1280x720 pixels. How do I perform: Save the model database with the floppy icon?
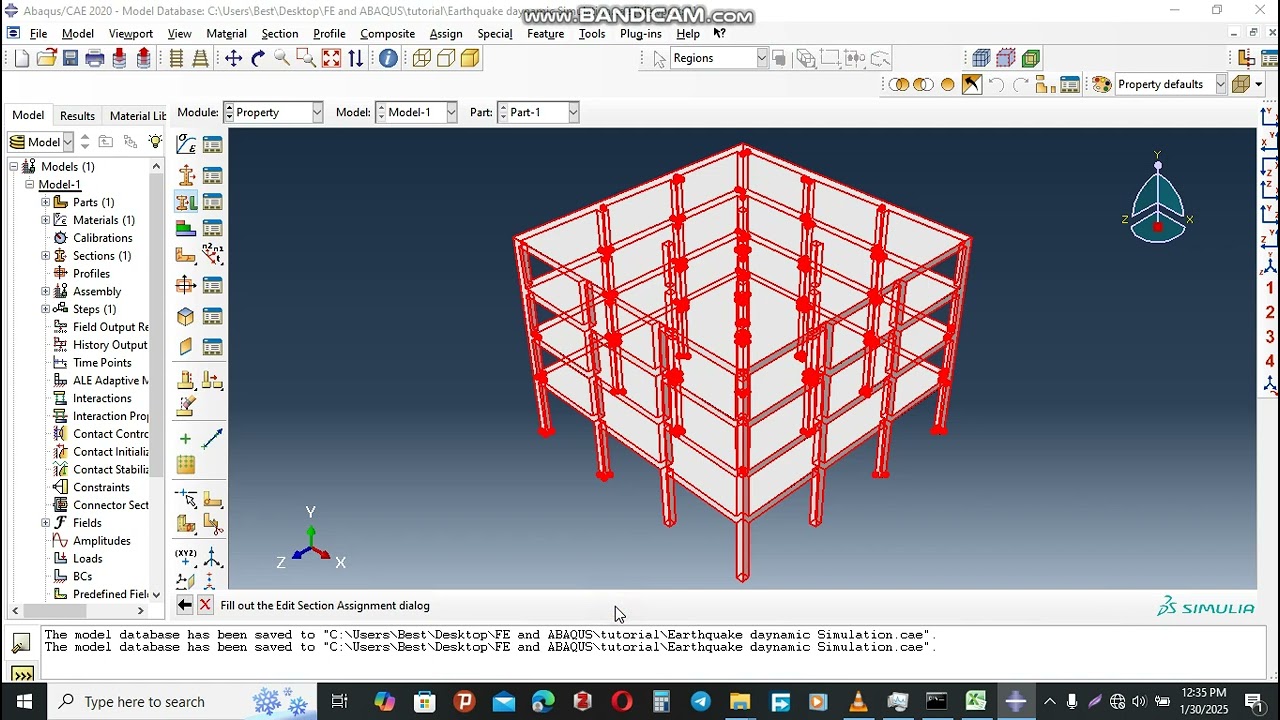click(70, 58)
